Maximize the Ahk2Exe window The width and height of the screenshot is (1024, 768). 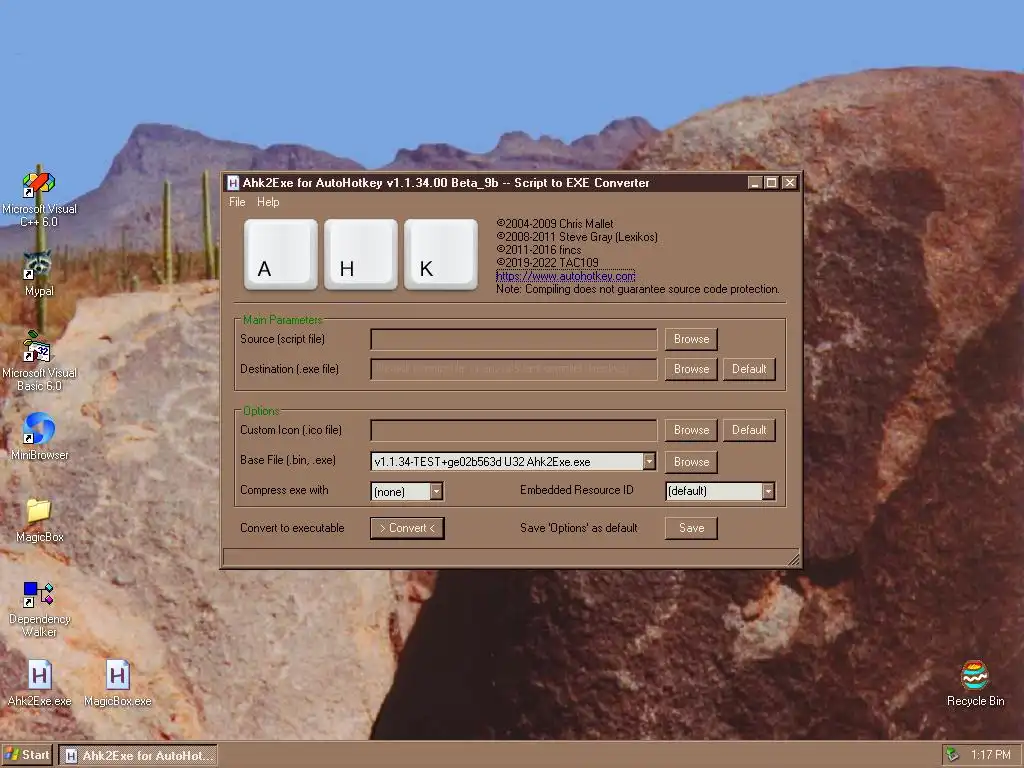(x=771, y=183)
